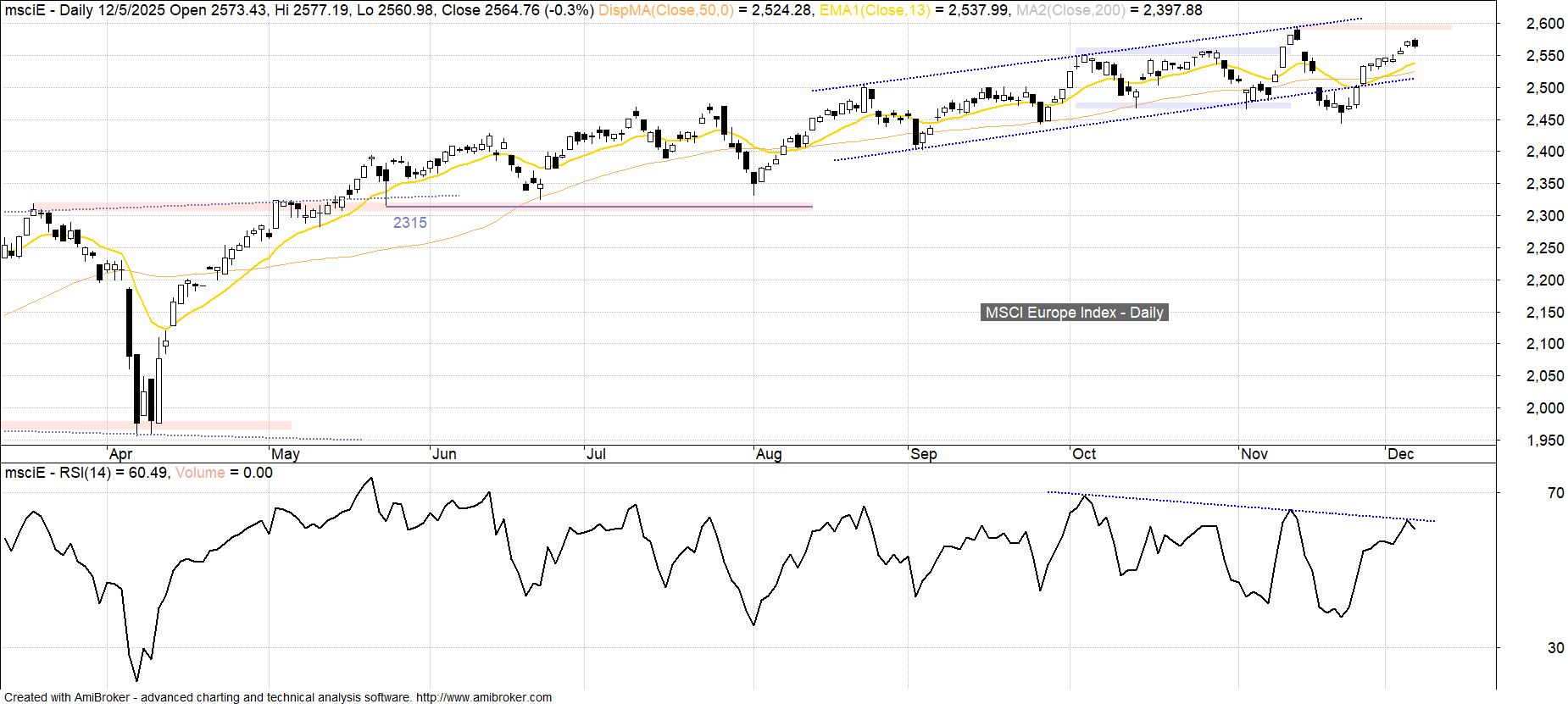Viewport: 1568px width, 704px height.
Task: Select the DispMA(Close,50,0) indicator label
Action: click(x=669, y=10)
